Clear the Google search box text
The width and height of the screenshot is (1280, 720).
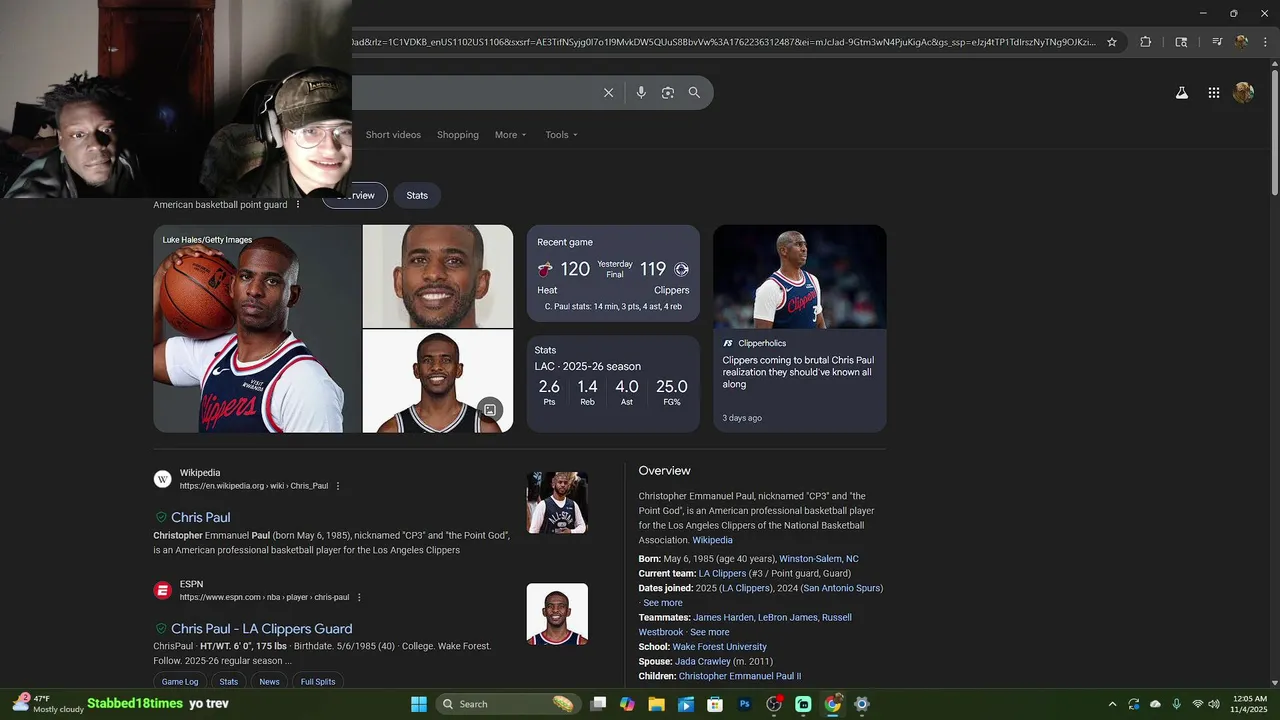tap(608, 93)
